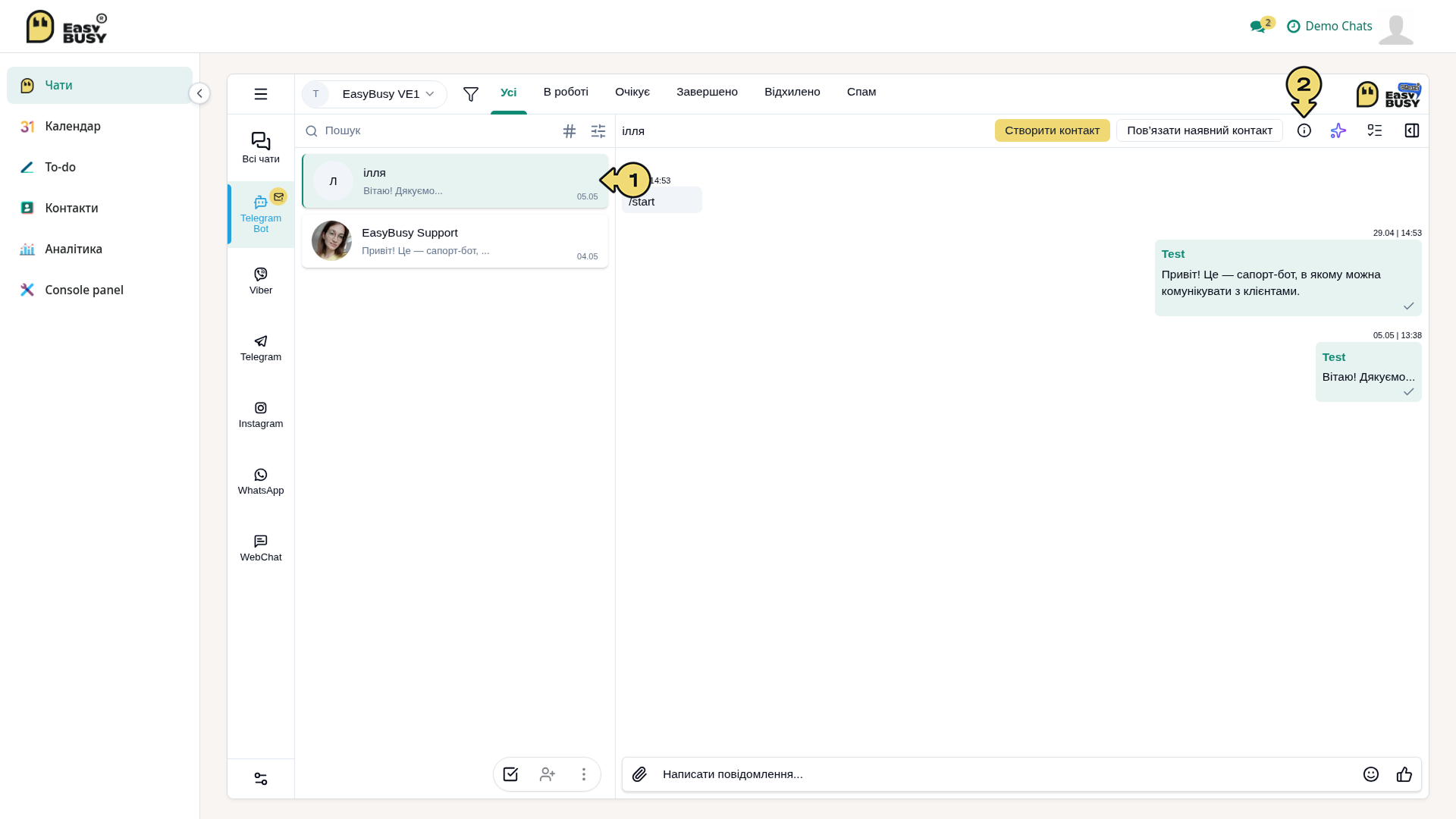Open the three-dot more options menu

[x=583, y=774]
